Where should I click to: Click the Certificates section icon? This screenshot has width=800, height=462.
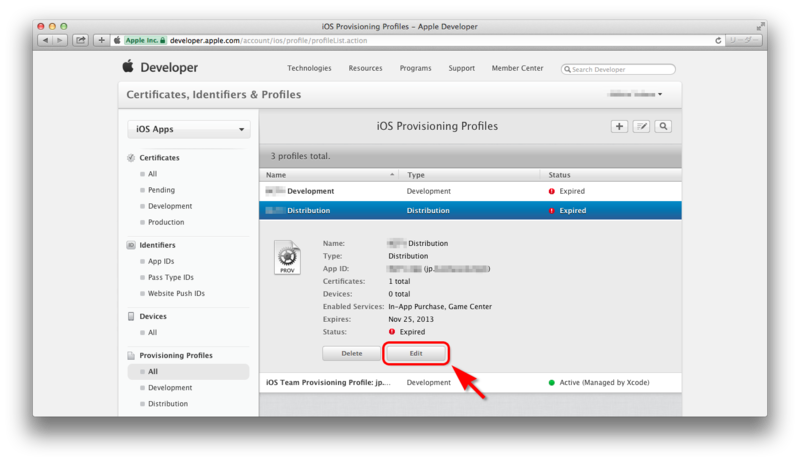131,158
